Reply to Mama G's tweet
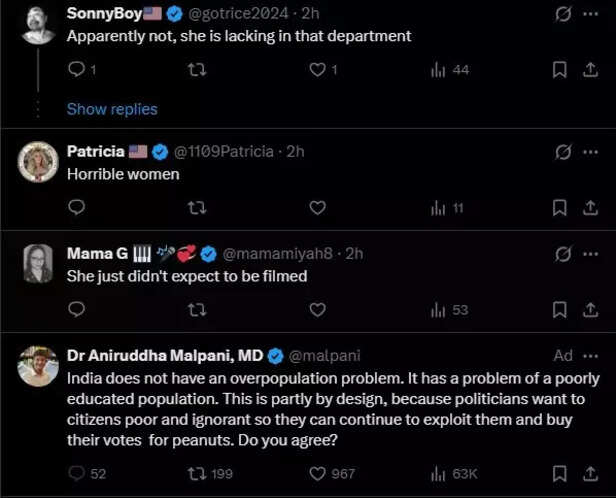Viewport: 616px width, 498px height. (x=76, y=310)
